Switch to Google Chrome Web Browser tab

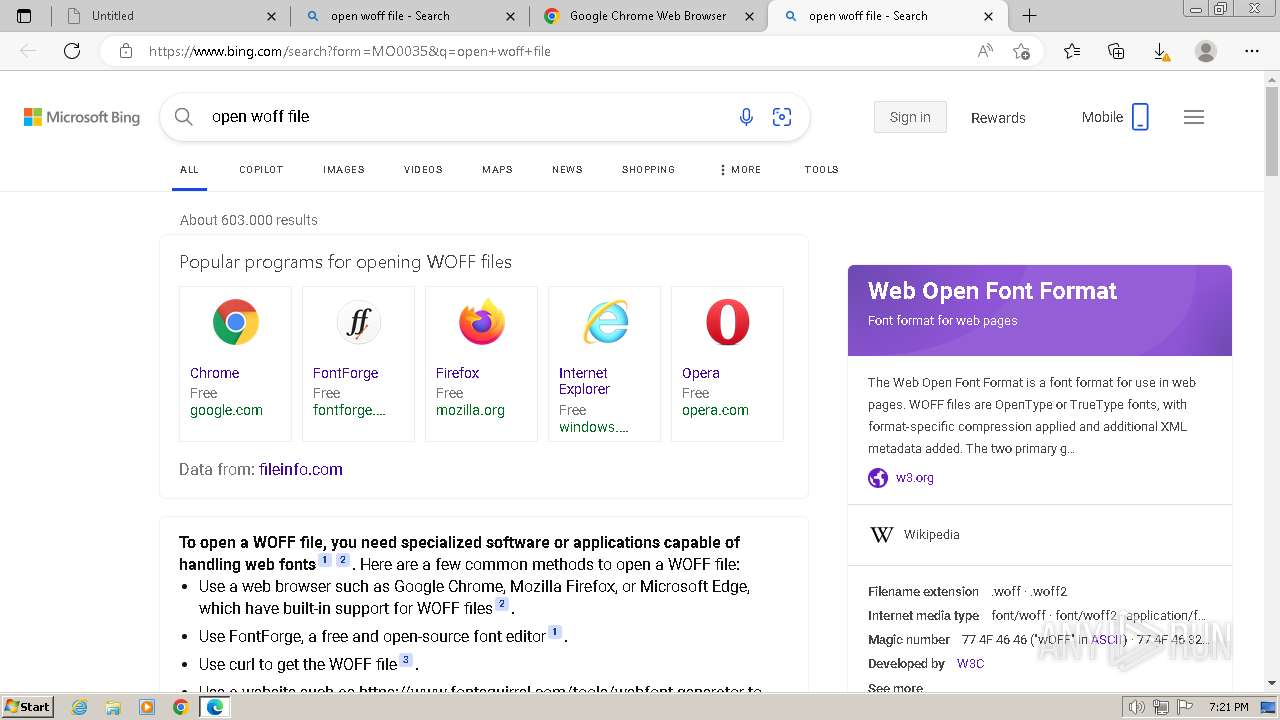click(647, 16)
